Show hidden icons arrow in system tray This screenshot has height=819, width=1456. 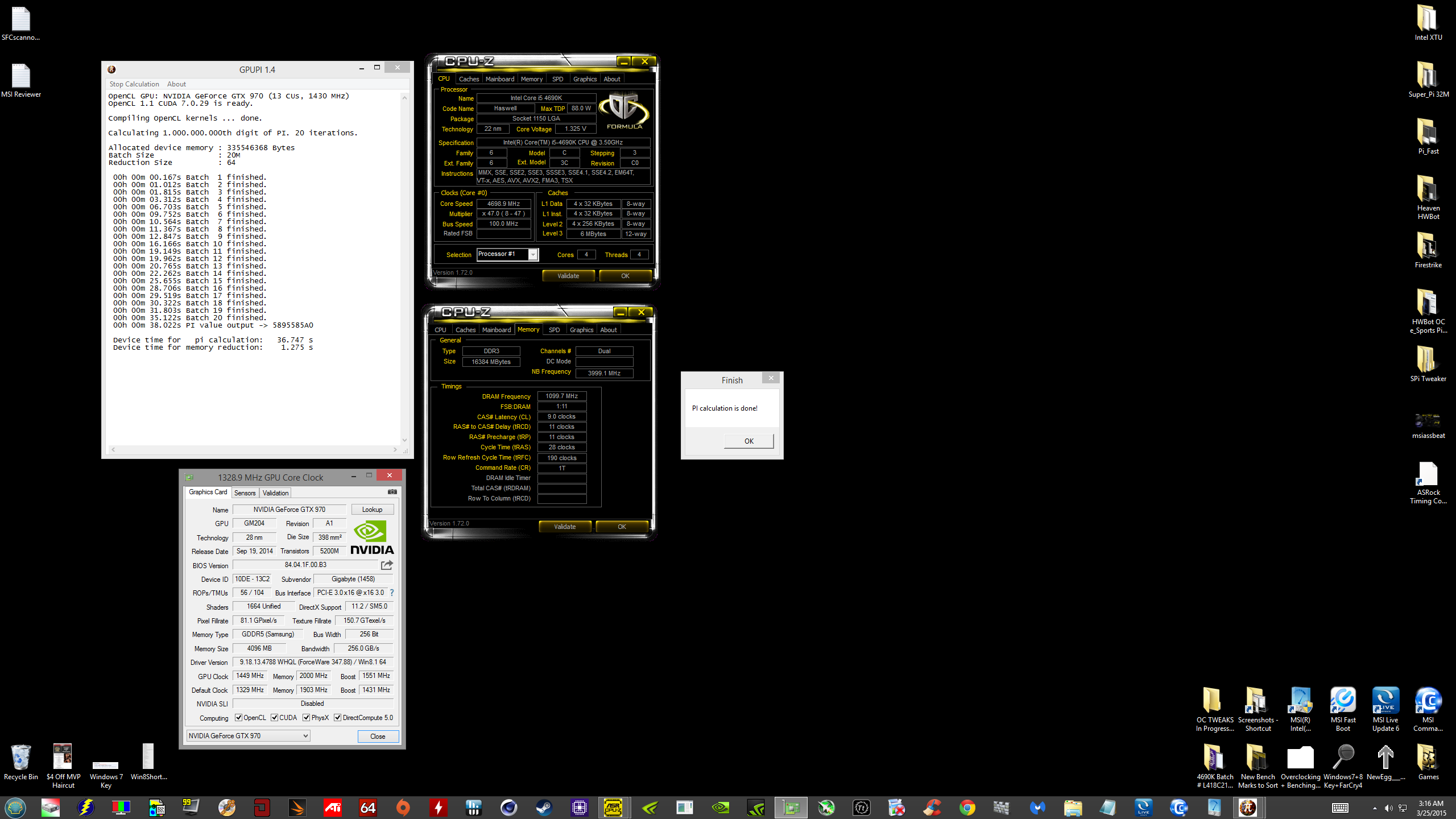[1375, 808]
